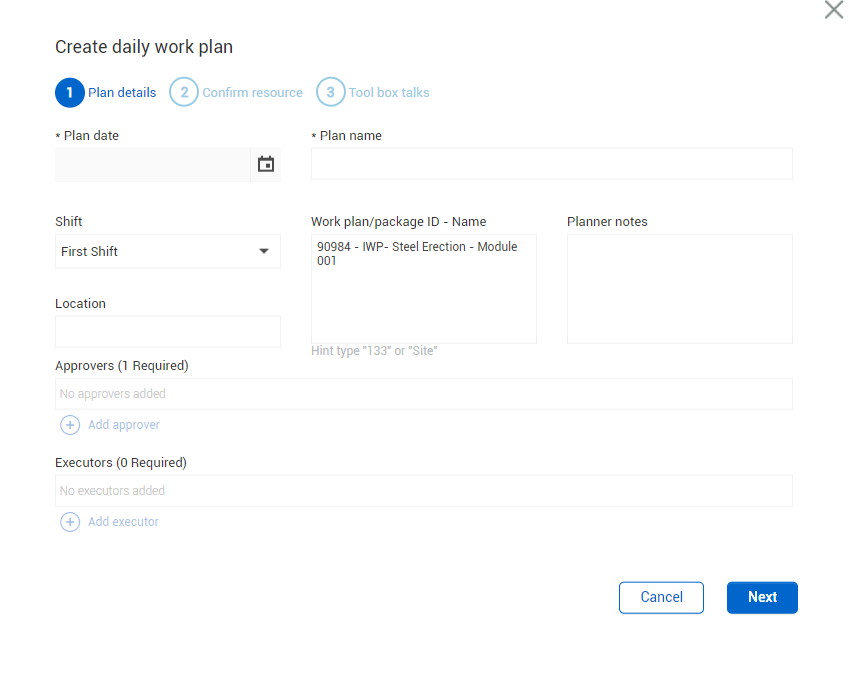The image size is (849, 674).
Task: Select step 1 circle for Plan details
Action: (70, 92)
